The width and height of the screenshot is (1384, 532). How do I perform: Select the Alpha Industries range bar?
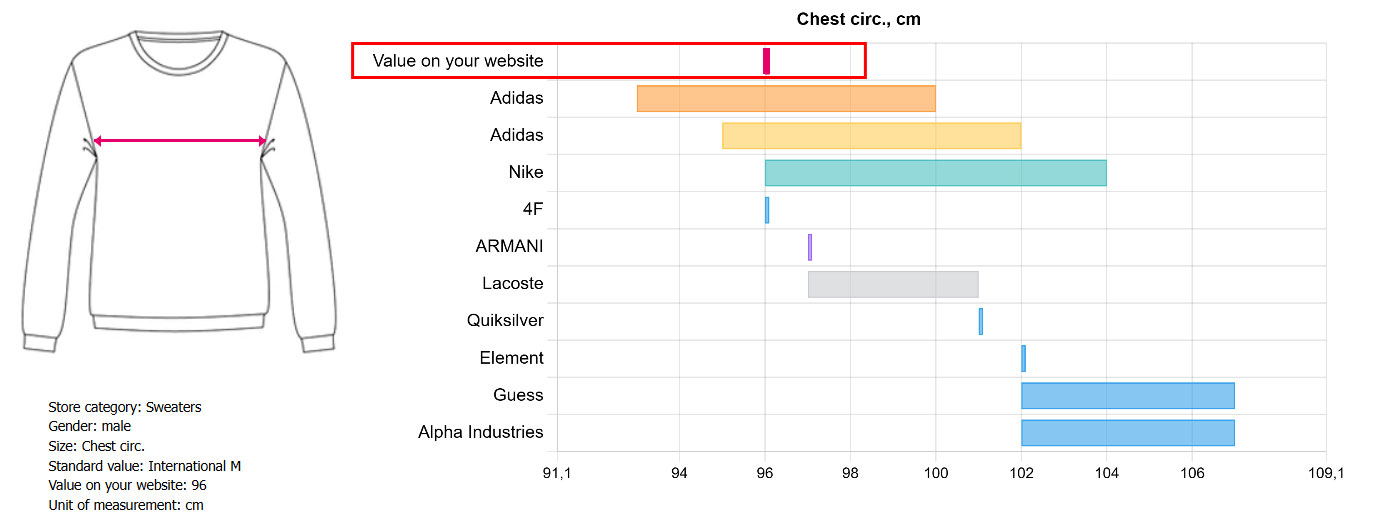click(1128, 432)
